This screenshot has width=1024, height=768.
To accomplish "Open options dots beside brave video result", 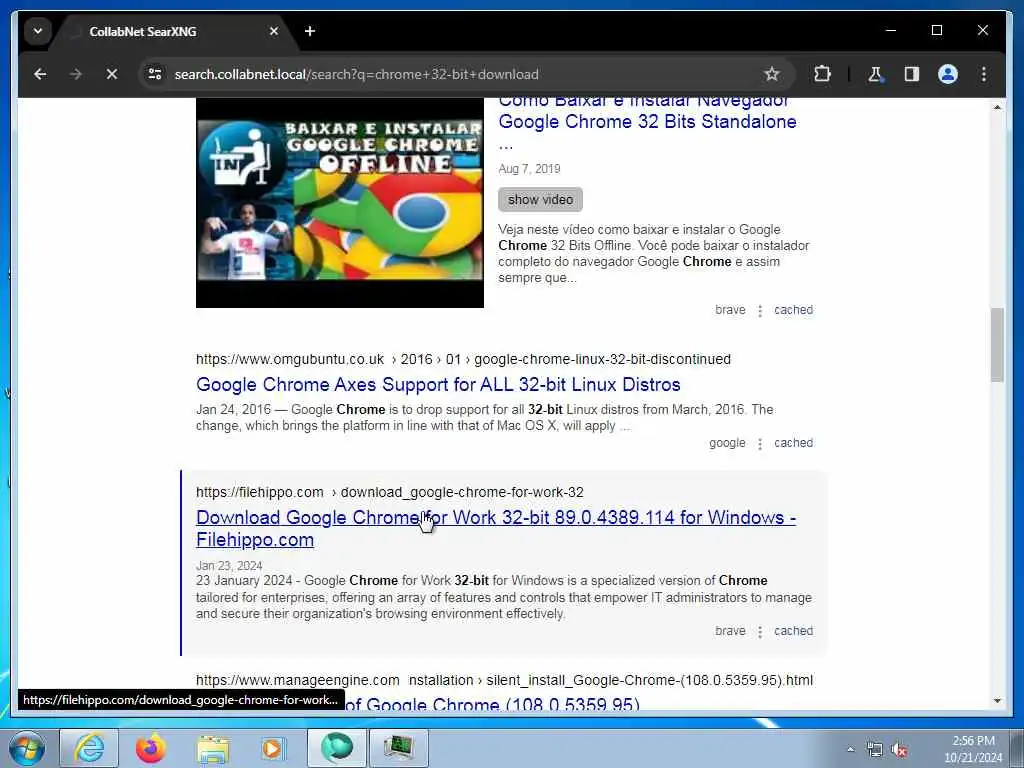I will point(760,311).
